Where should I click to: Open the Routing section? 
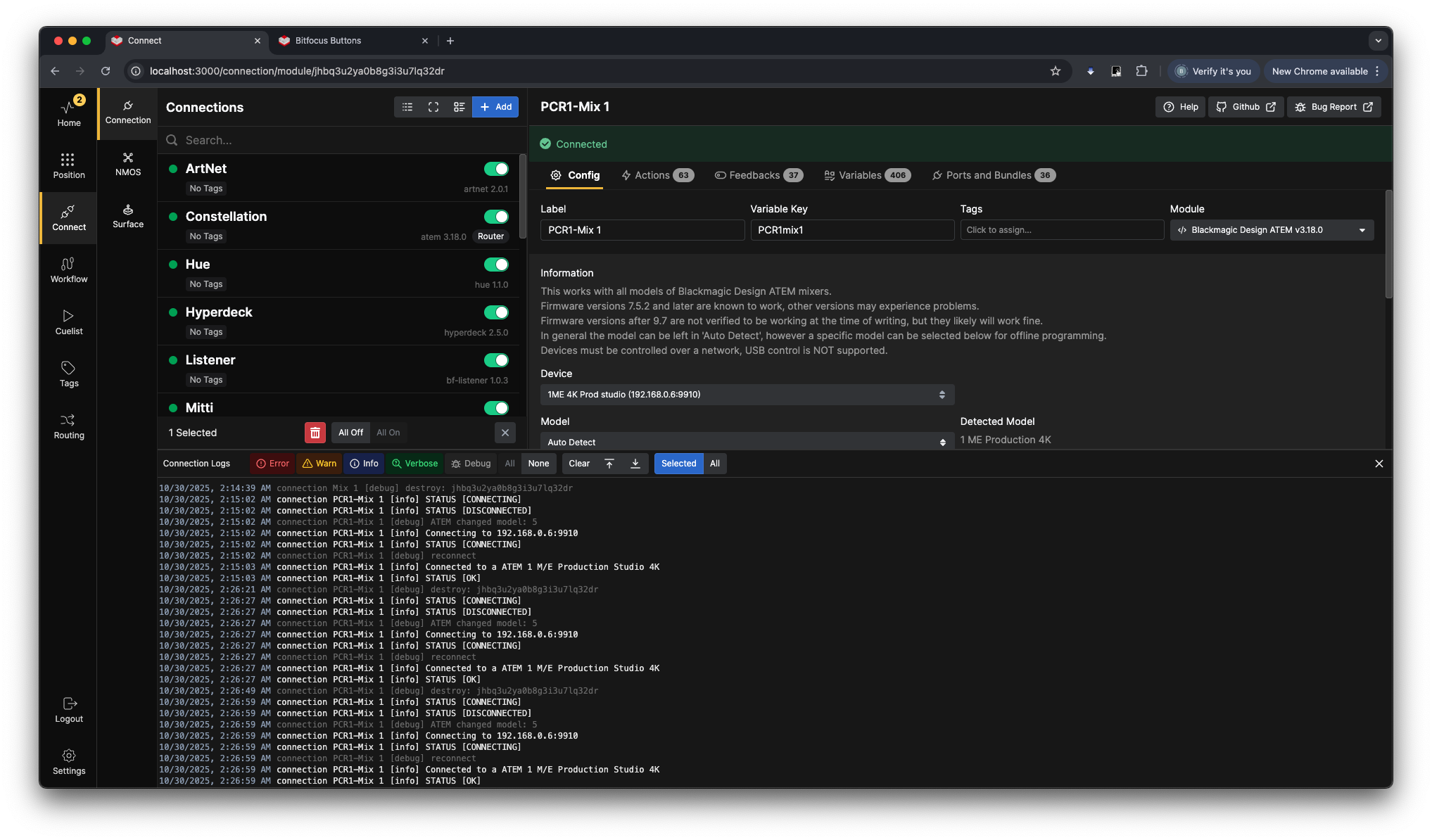coord(69,426)
